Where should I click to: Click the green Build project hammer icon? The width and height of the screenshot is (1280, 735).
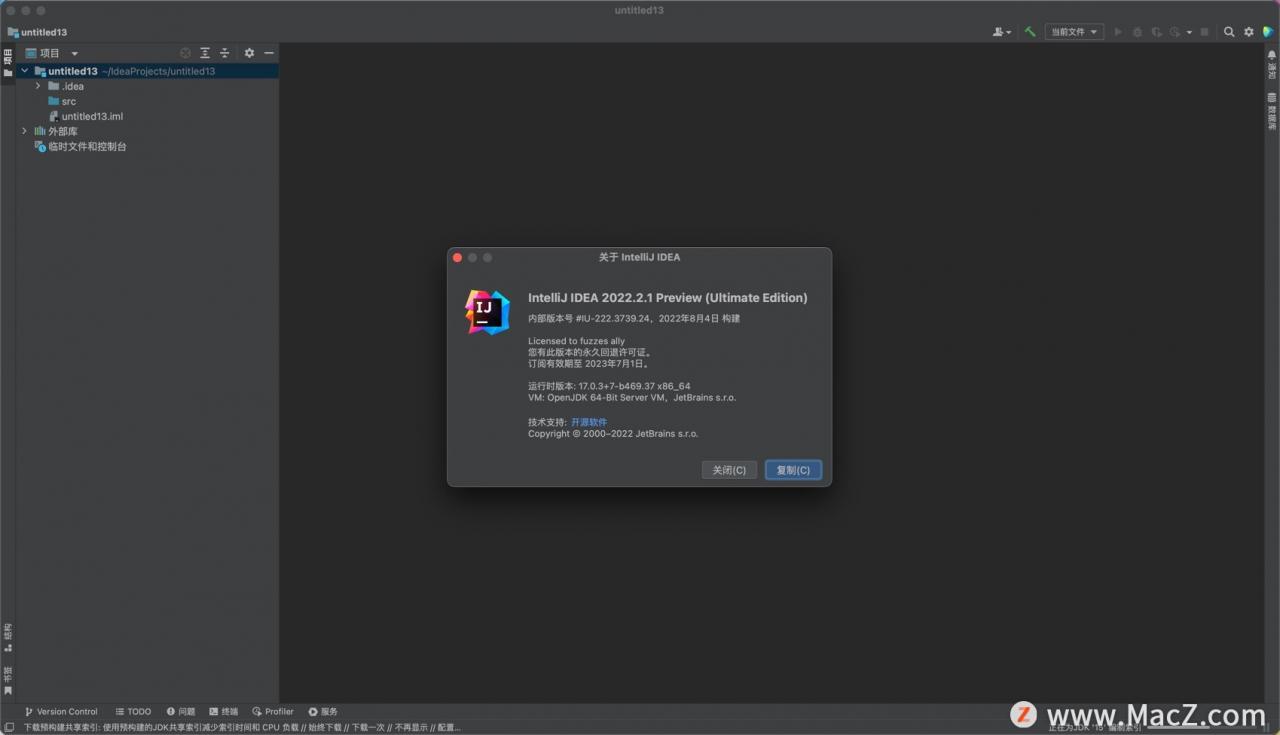pos(1029,32)
